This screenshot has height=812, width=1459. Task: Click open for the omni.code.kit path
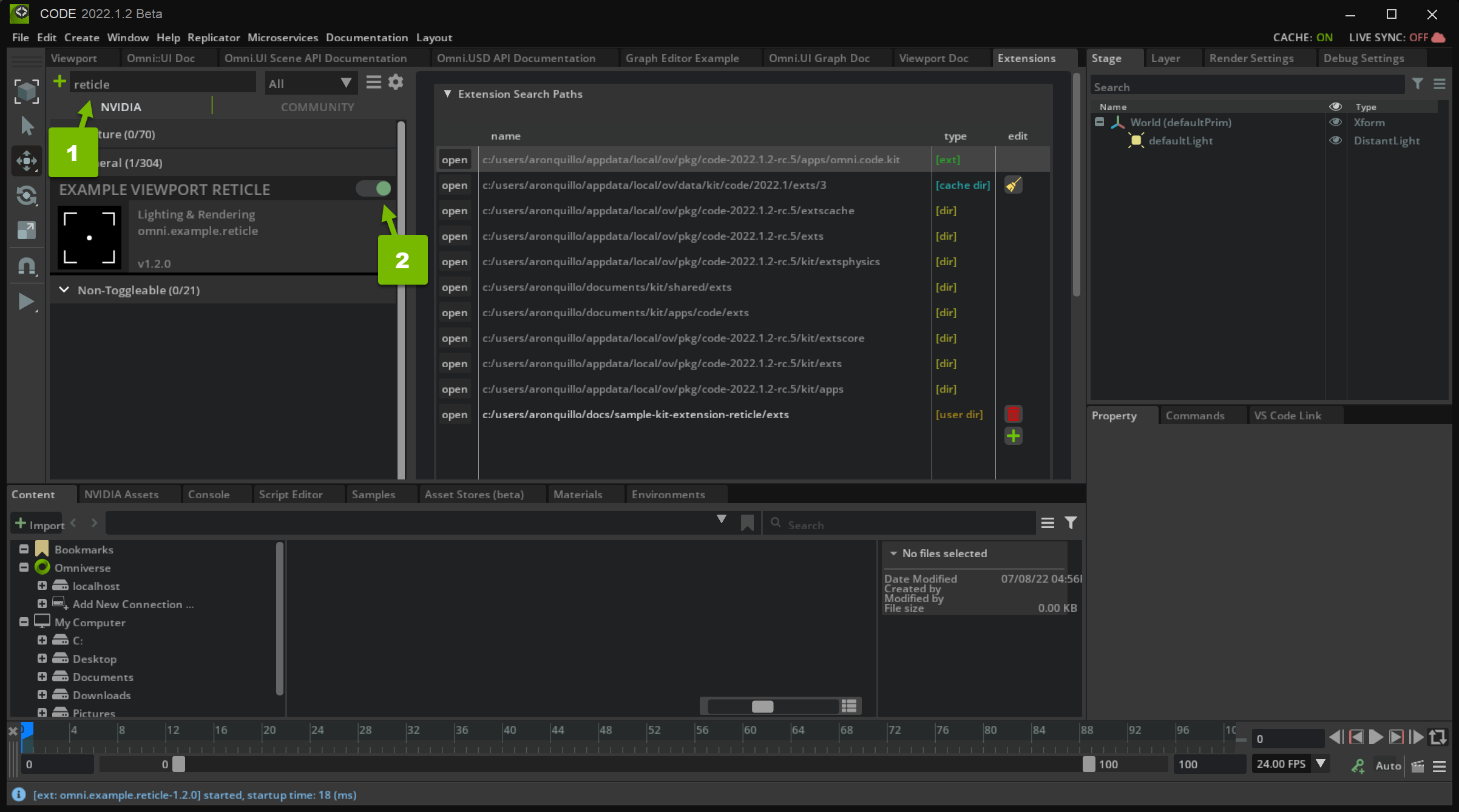[x=455, y=160]
